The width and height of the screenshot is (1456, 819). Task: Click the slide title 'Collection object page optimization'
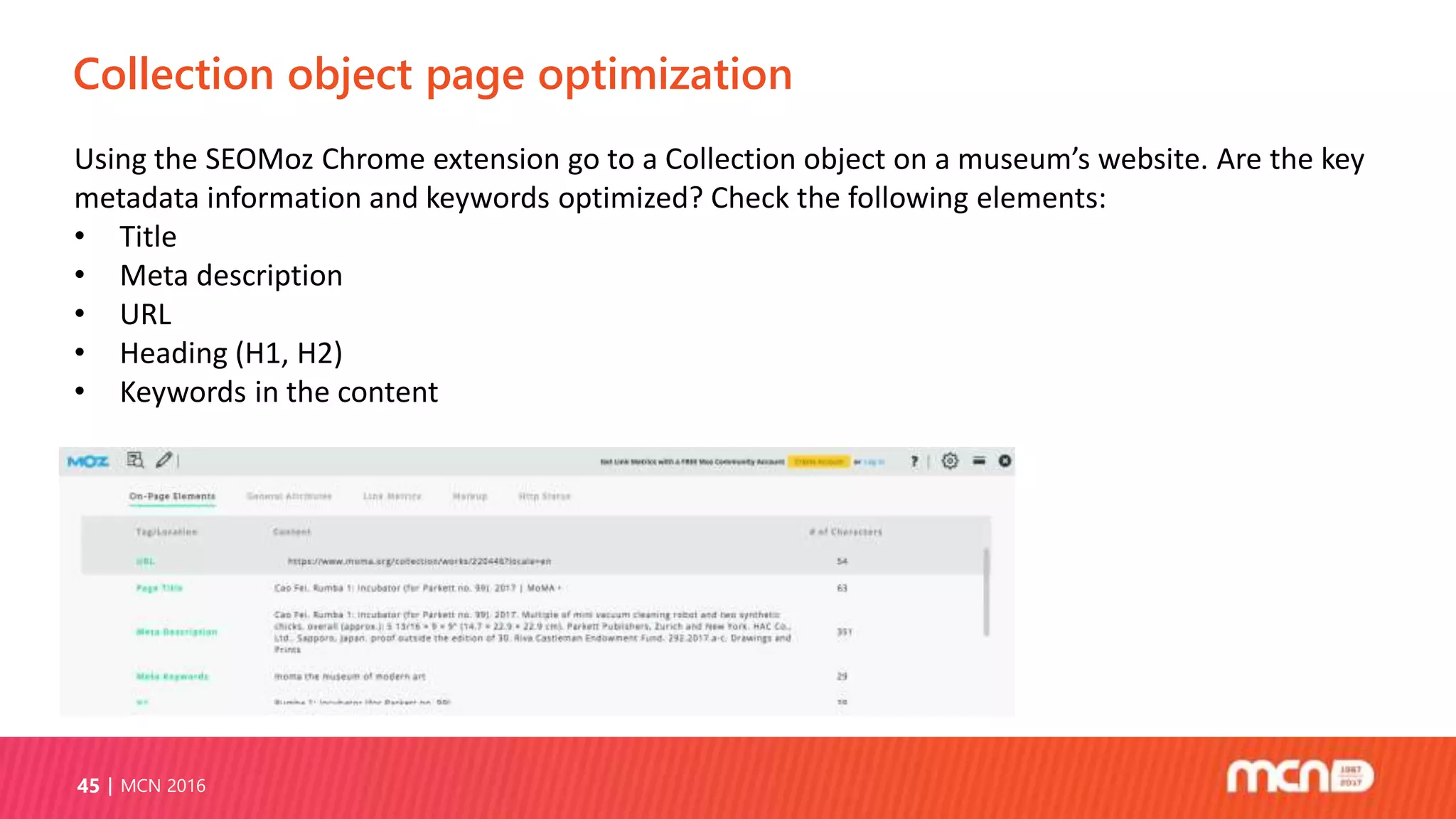tap(433, 74)
